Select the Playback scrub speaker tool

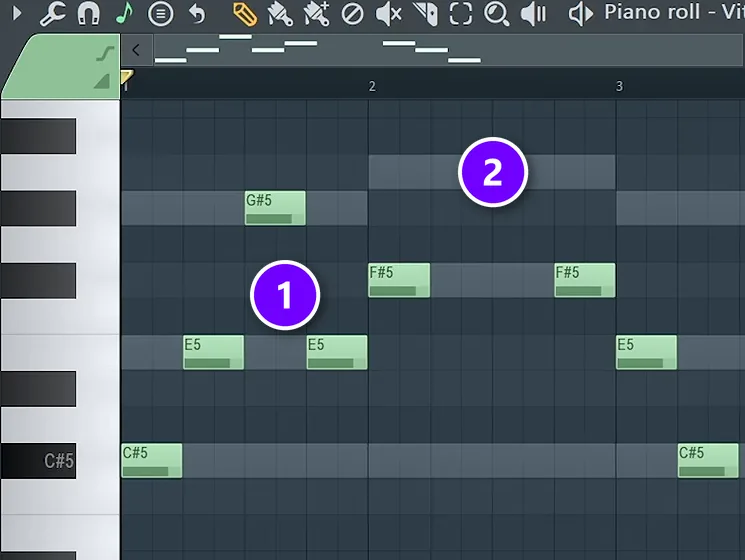[x=533, y=14]
